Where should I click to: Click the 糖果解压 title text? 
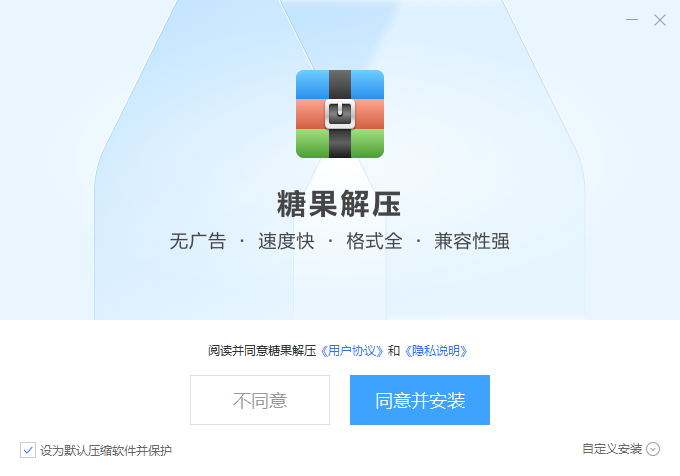pos(339,203)
